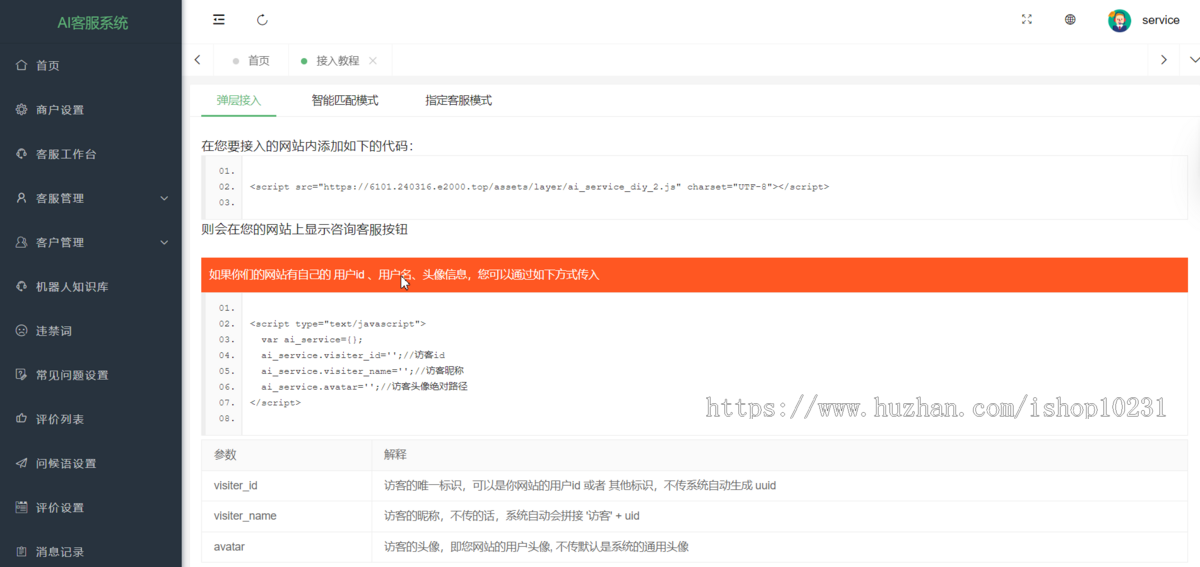Viewport: 1200px width, 567px height.
Task: Click the service username label
Action: 1160,20
